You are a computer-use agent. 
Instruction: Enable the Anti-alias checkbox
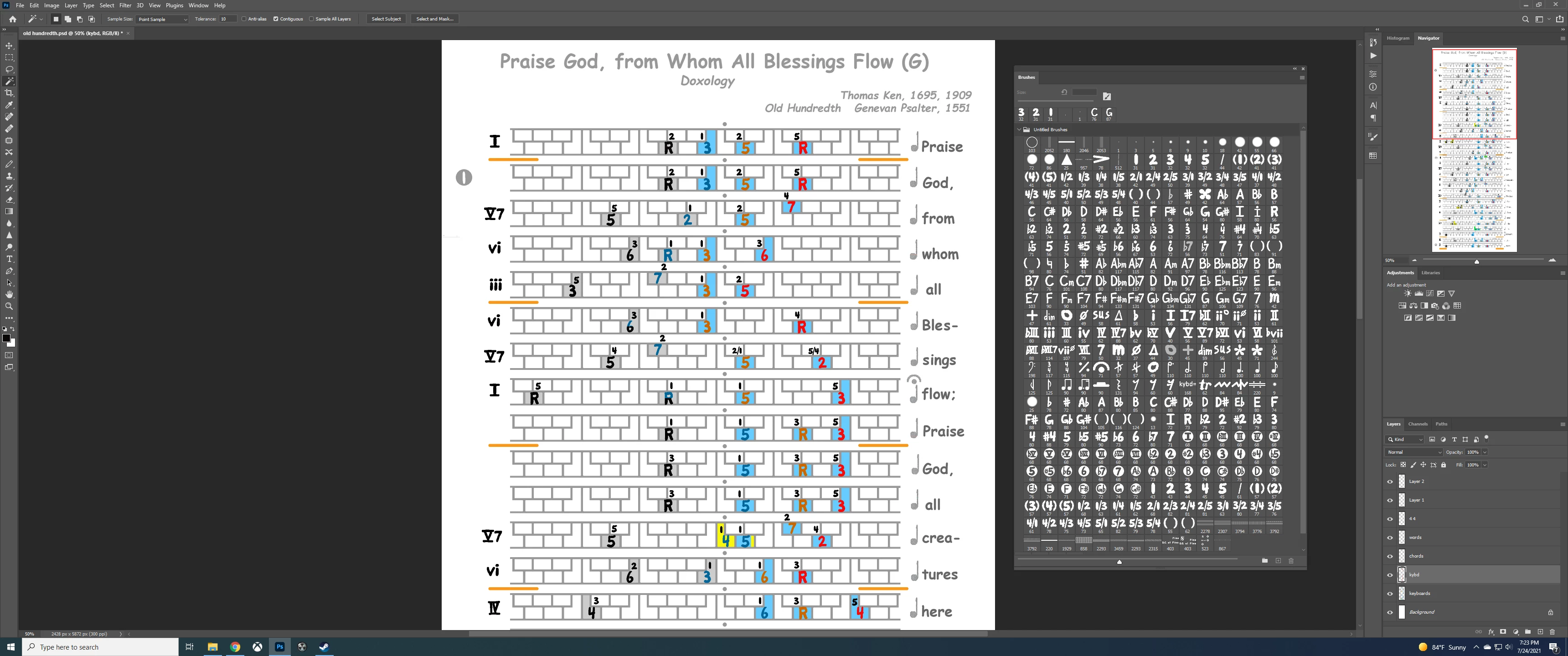[x=244, y=19]
